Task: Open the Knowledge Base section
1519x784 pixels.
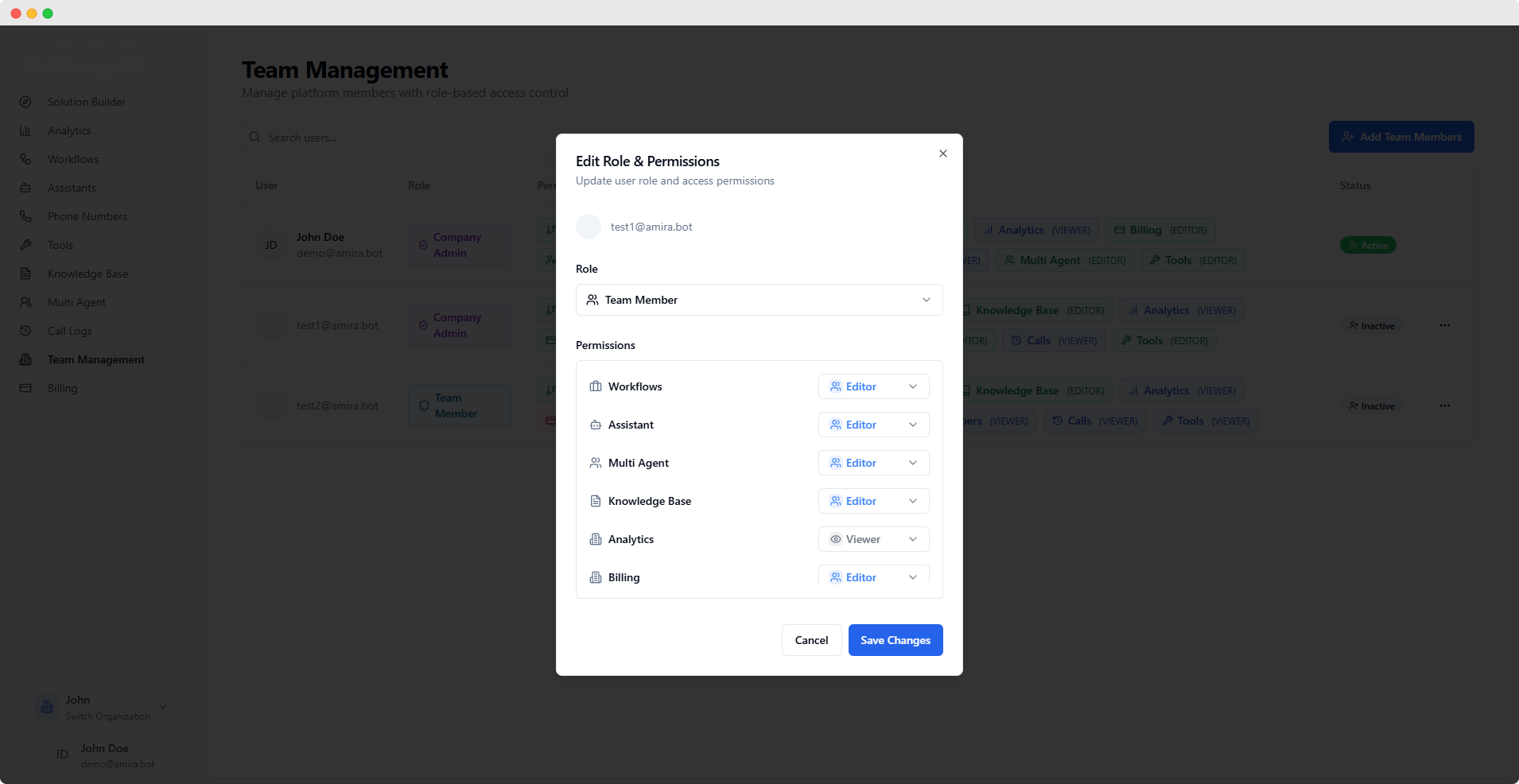Action: click(87, 273)
